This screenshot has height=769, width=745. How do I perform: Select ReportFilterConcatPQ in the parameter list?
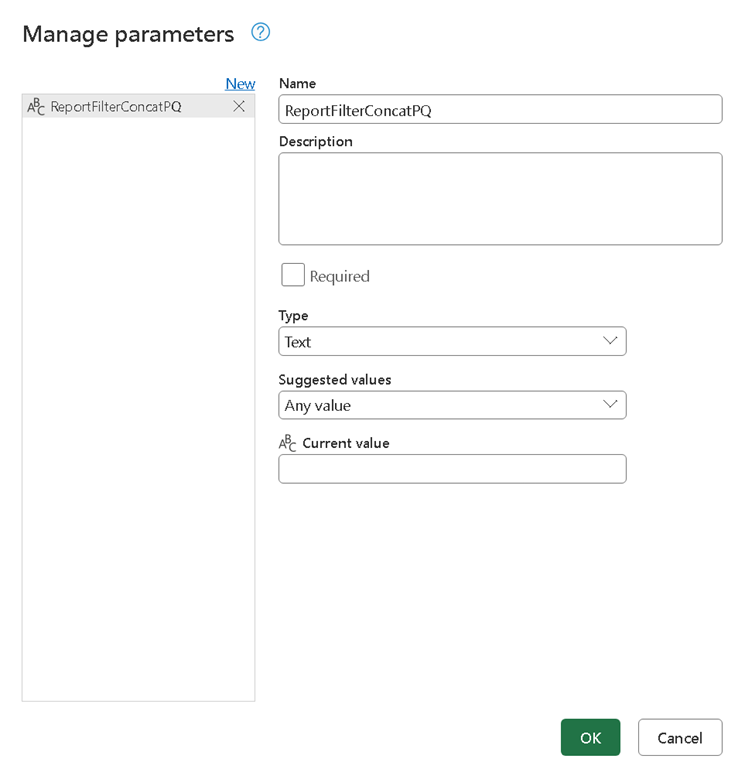click(116, 106)
